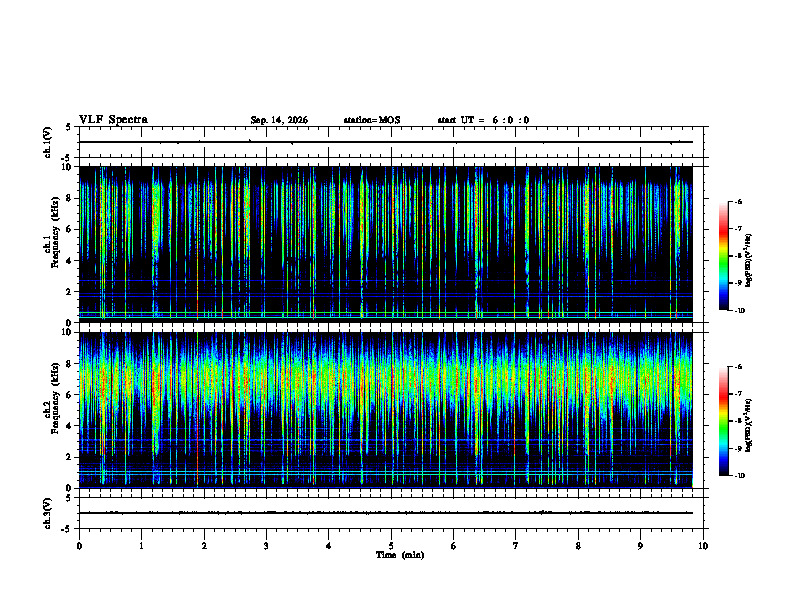Image resolution: width=792 pixels, height=612 pixels.
Task: Click the -6 label on ch.1 colorbar
Action: [x=738, y=201]
